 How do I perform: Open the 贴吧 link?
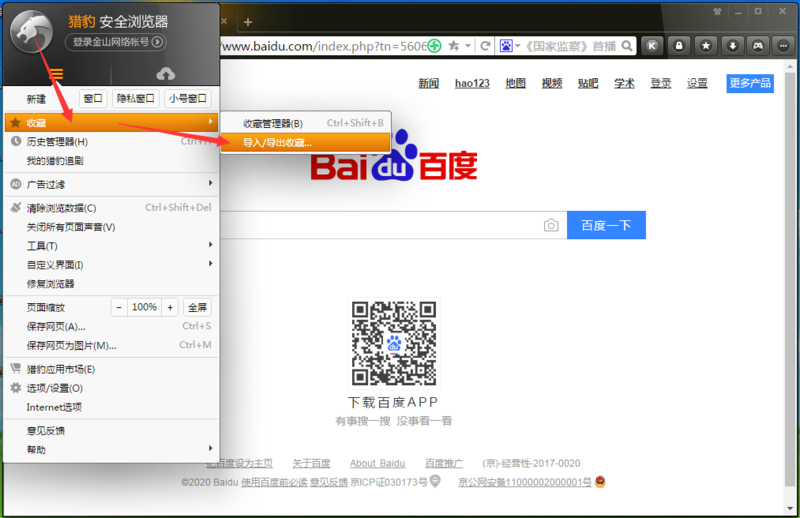[588, 83]
